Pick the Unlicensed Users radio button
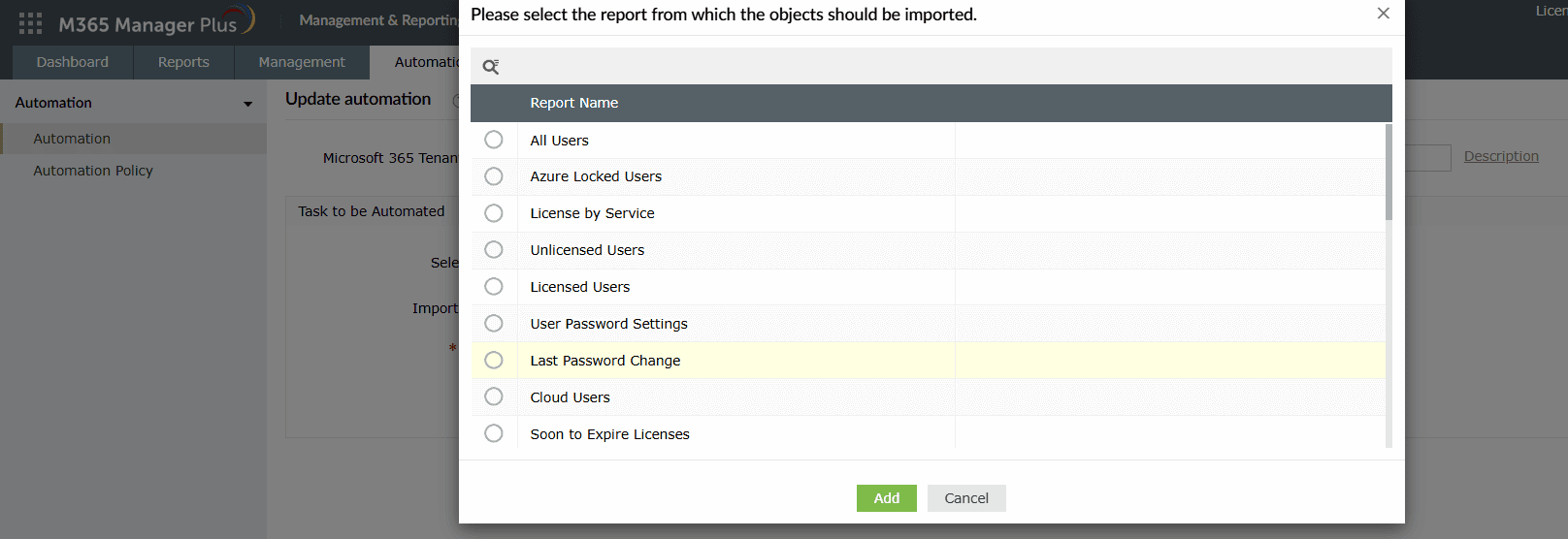 [494, 250]
